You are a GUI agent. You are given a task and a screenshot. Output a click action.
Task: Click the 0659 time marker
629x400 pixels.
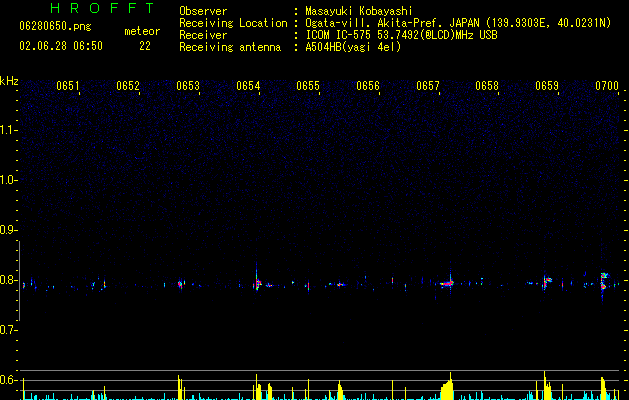pyautogui.click(x=547, y=86)
